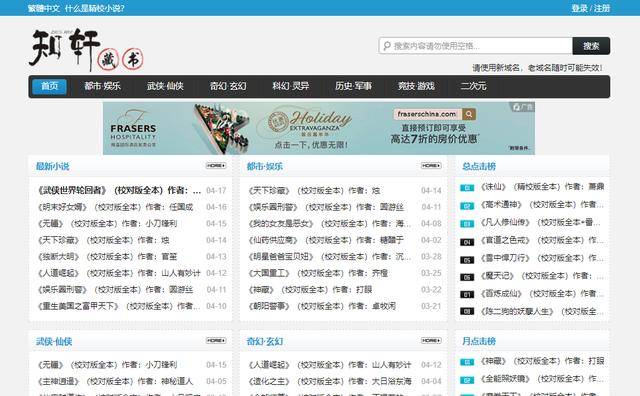
Task: Open MORE in 最新小说 section
Action: coord(216,166)
